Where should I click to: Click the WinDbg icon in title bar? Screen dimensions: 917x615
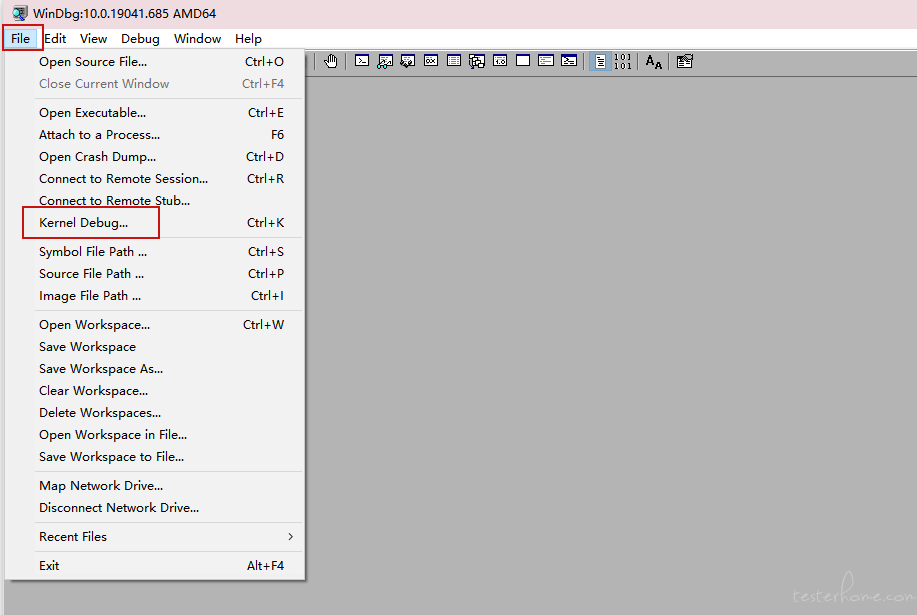click(20, 13)
